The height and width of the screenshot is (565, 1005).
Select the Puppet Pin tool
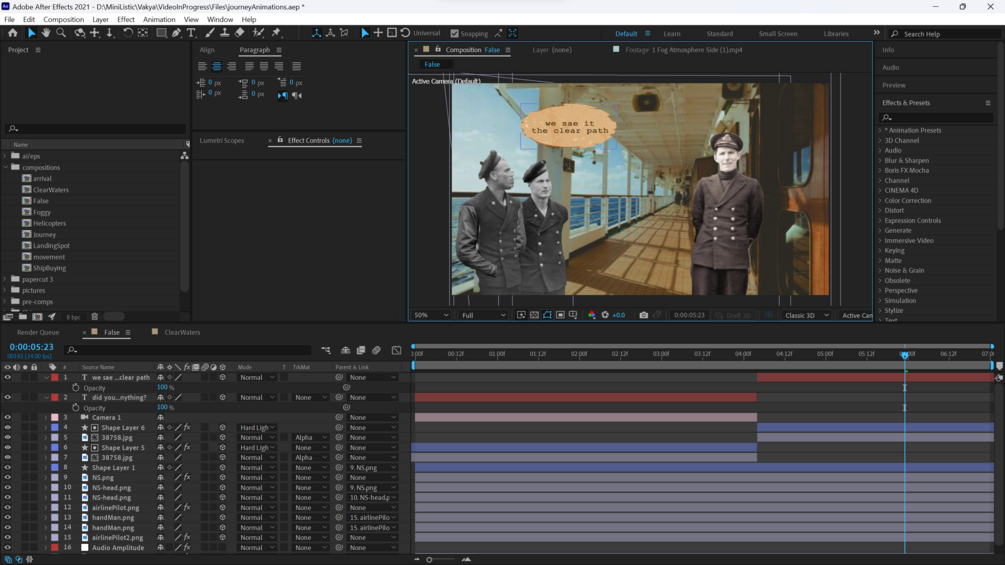[x=276, y=33]
